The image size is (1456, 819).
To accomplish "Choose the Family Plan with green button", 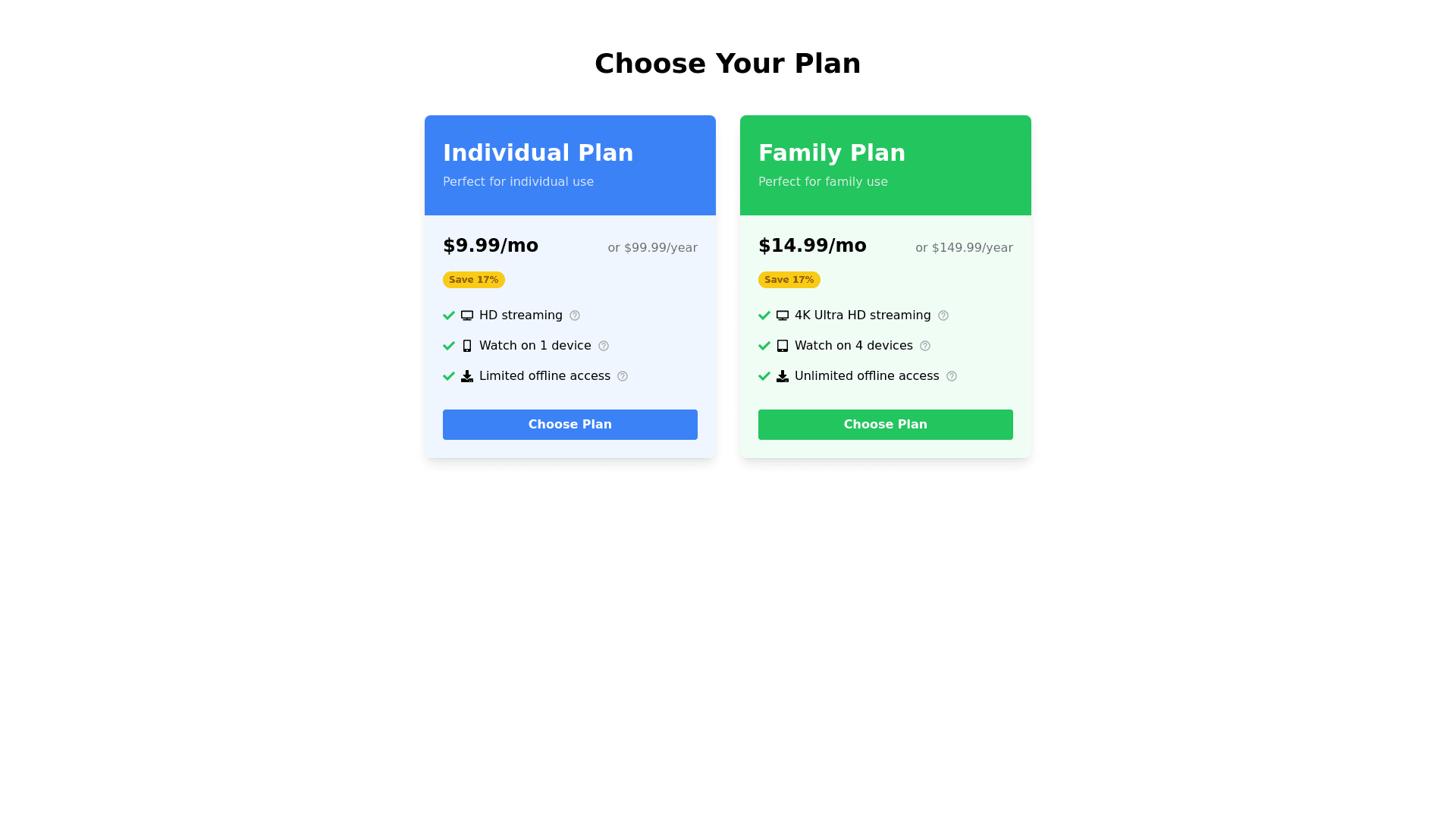I will coord(885,425).
